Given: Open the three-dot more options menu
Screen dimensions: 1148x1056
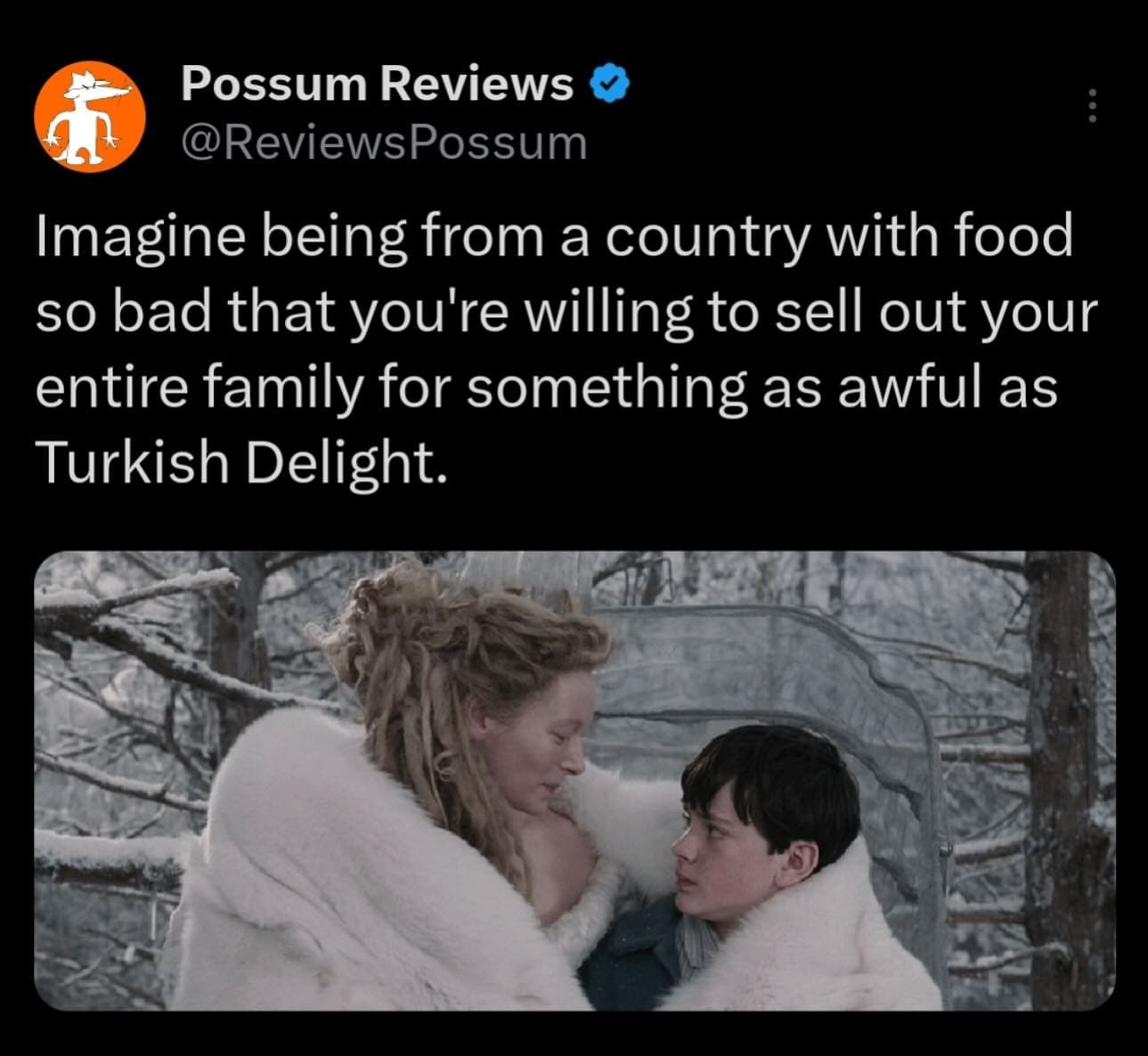Looking at the screenshot, I should [x=1093, y=105].
